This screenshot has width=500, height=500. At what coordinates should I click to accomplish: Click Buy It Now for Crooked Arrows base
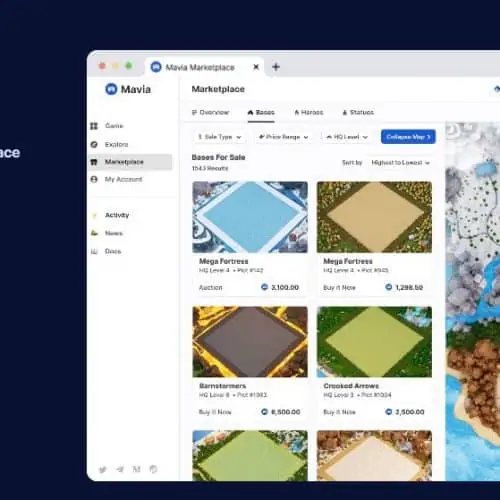339,412
